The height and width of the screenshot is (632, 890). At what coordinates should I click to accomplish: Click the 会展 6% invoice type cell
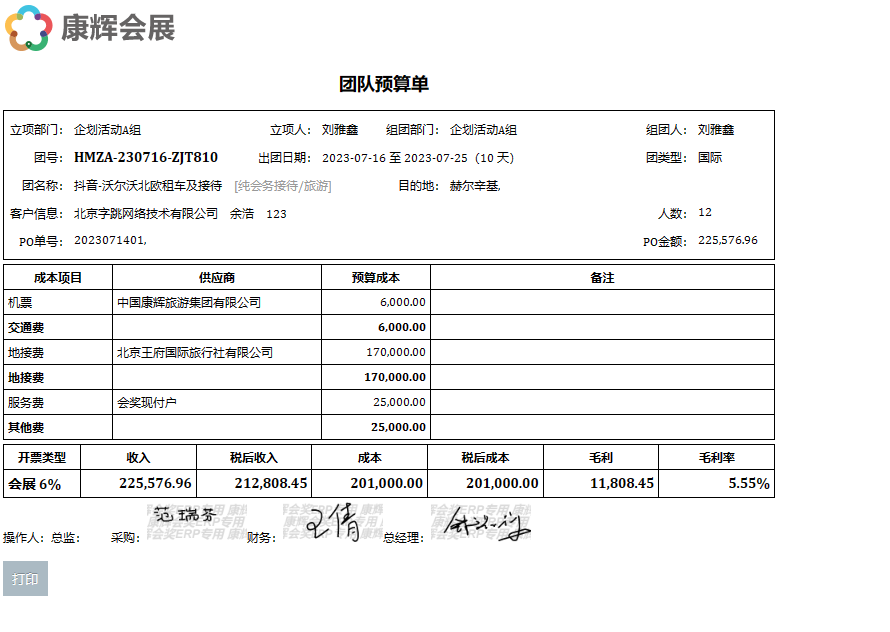35,484
